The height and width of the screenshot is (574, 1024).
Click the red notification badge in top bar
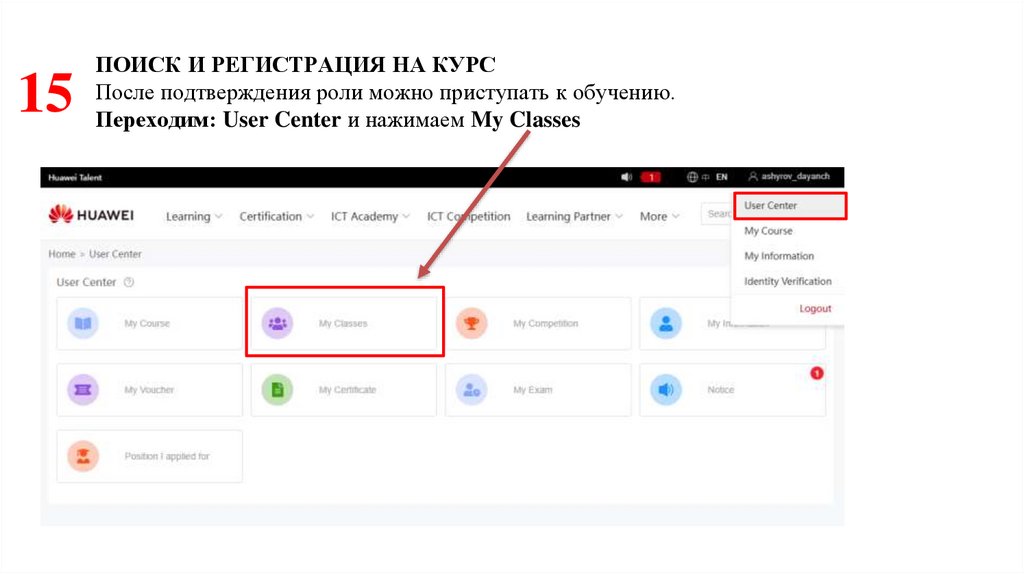[651, 177]
